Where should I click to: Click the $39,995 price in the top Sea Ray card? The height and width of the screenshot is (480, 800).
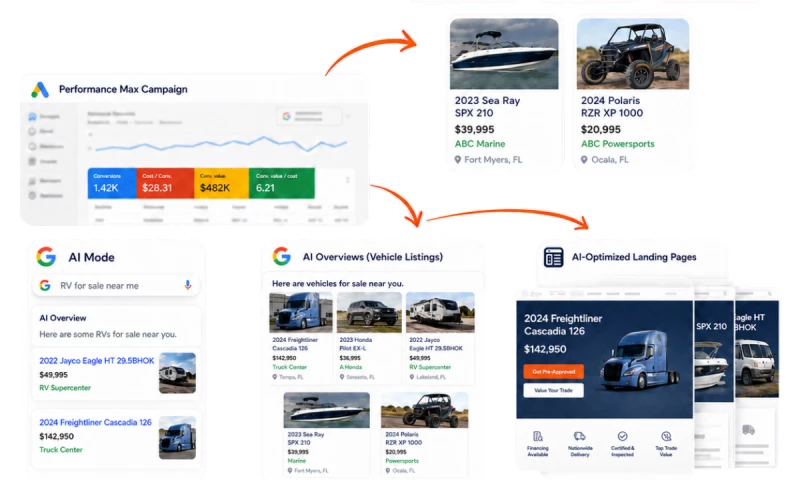(x=474, y=130)
